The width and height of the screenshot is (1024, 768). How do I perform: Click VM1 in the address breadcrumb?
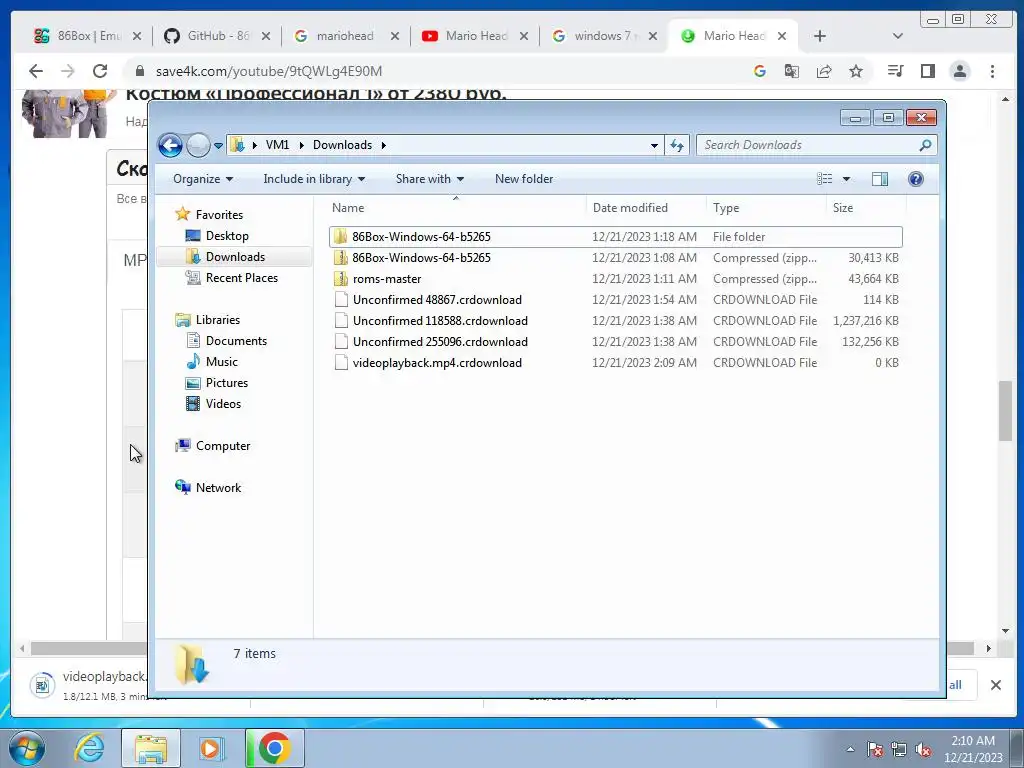click(x=277, y=145)
